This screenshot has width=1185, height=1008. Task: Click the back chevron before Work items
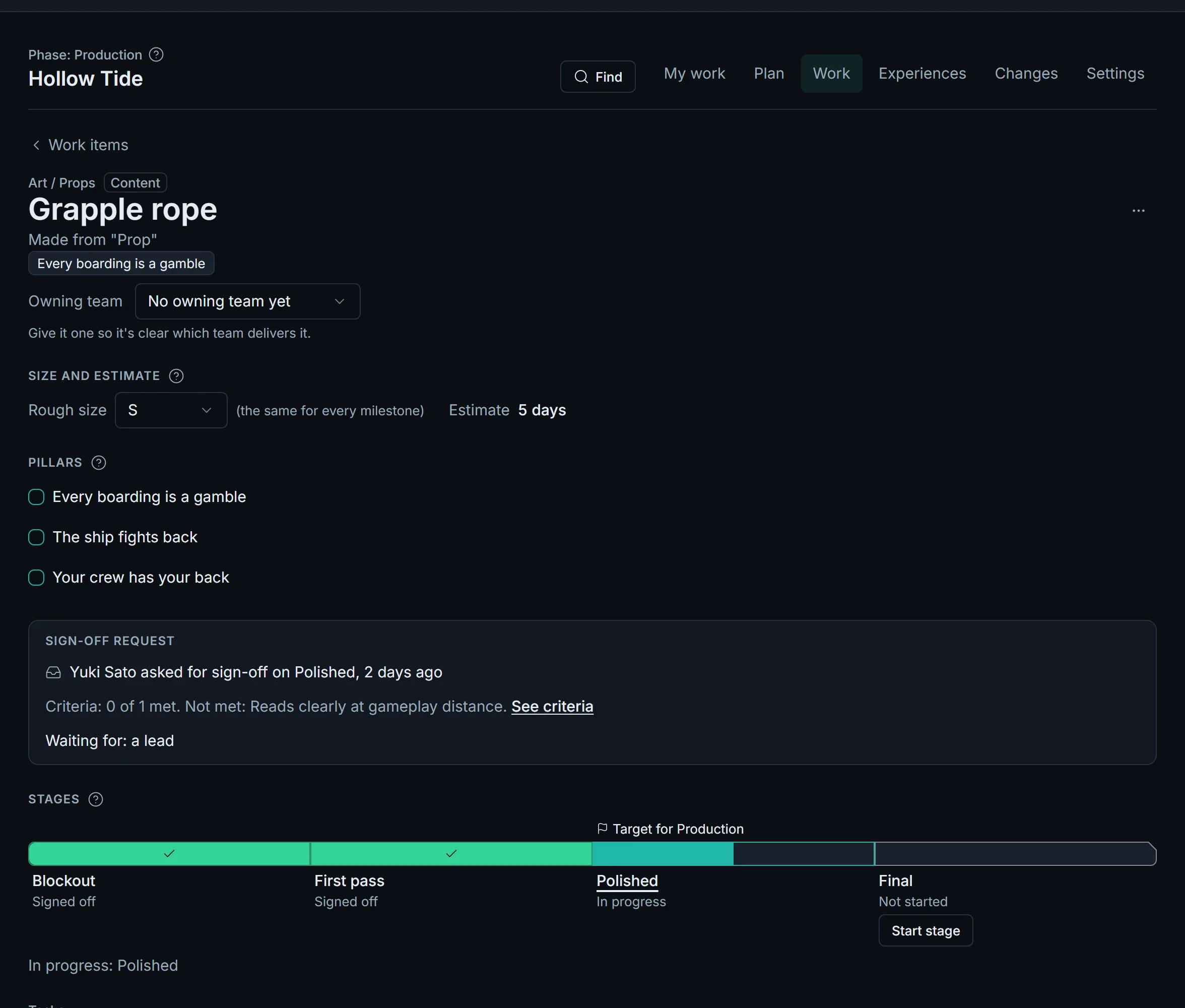(36, 145)
